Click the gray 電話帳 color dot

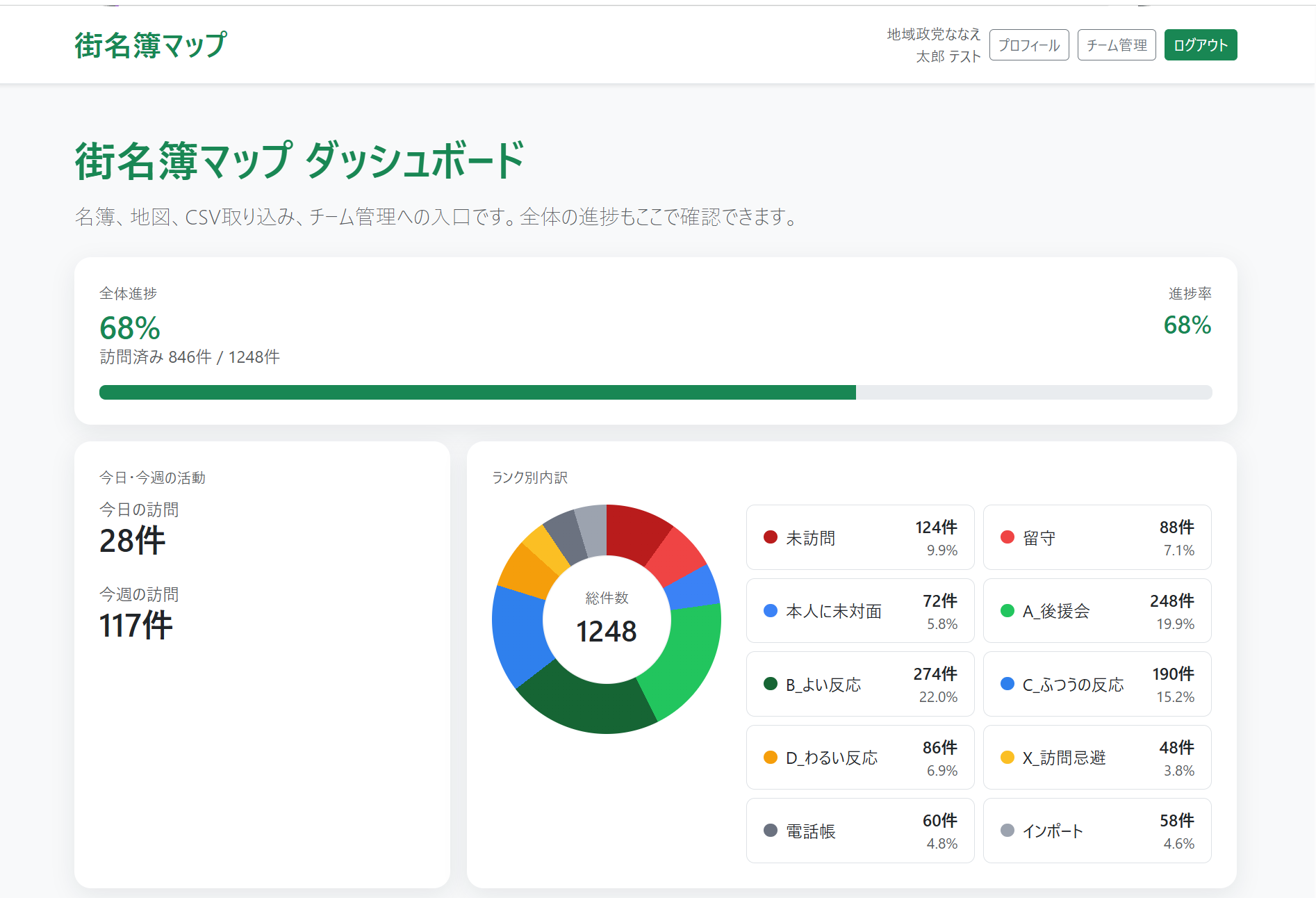770,831
